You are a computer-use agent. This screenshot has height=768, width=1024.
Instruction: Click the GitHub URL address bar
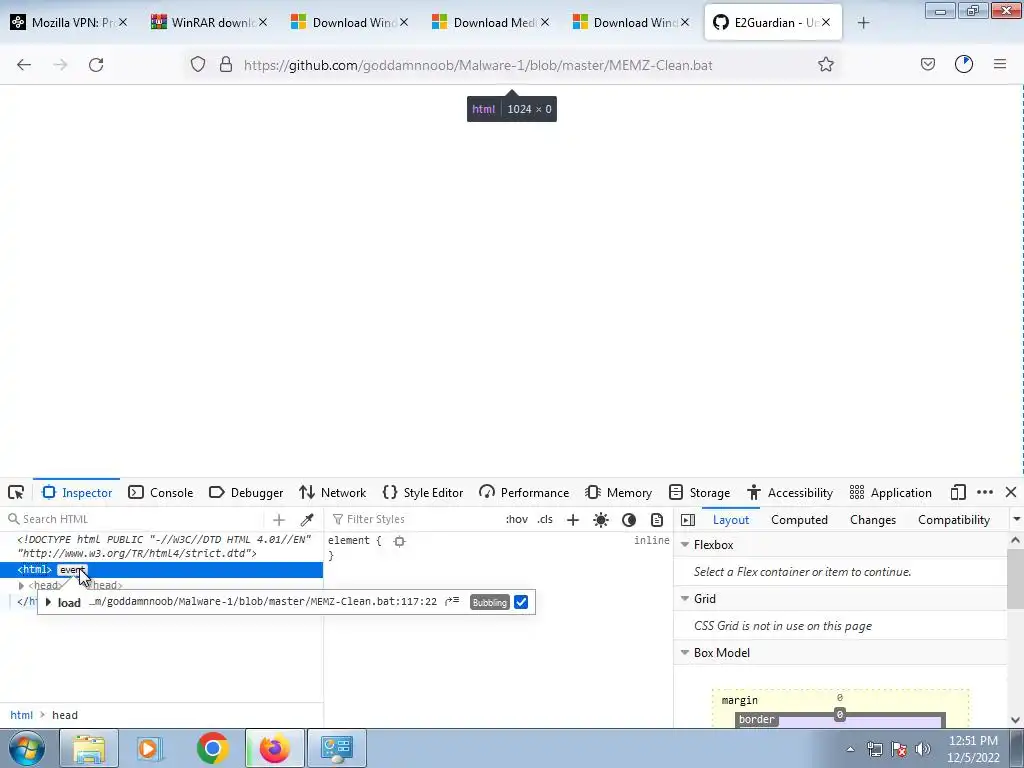click(478, 65)
